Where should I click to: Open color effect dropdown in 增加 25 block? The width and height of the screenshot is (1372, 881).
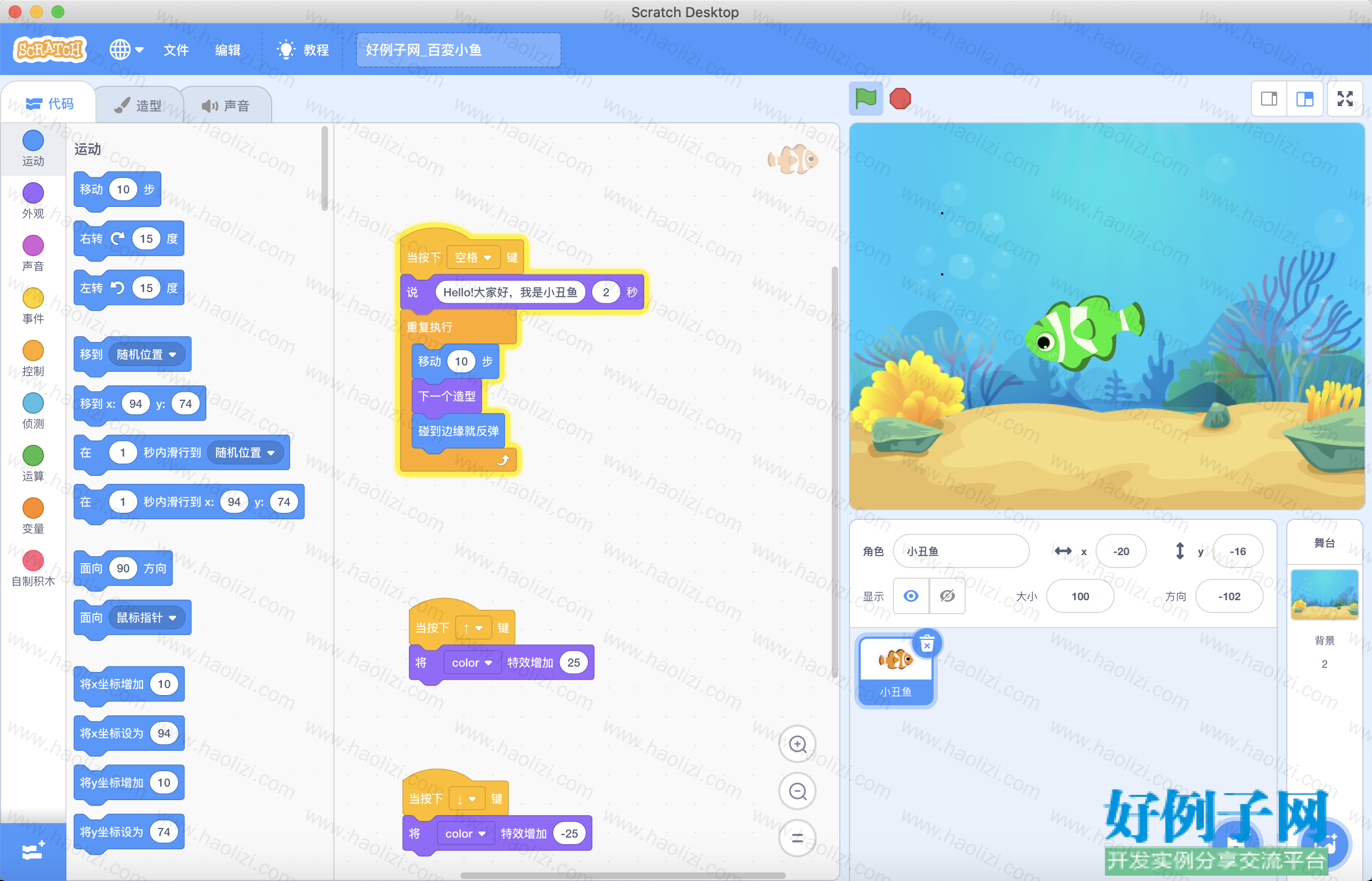472,662
